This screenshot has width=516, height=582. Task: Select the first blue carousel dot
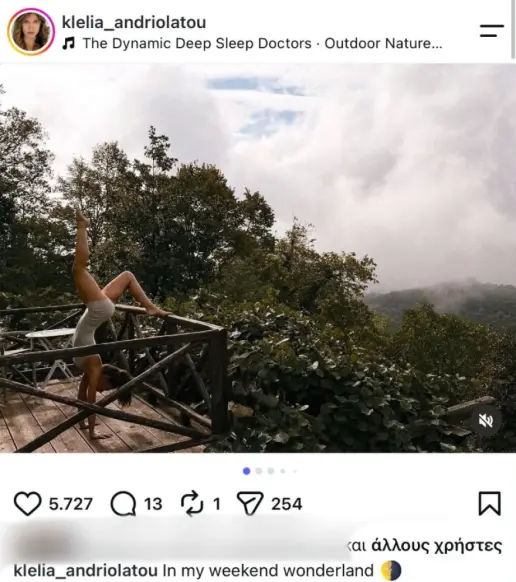246,471
